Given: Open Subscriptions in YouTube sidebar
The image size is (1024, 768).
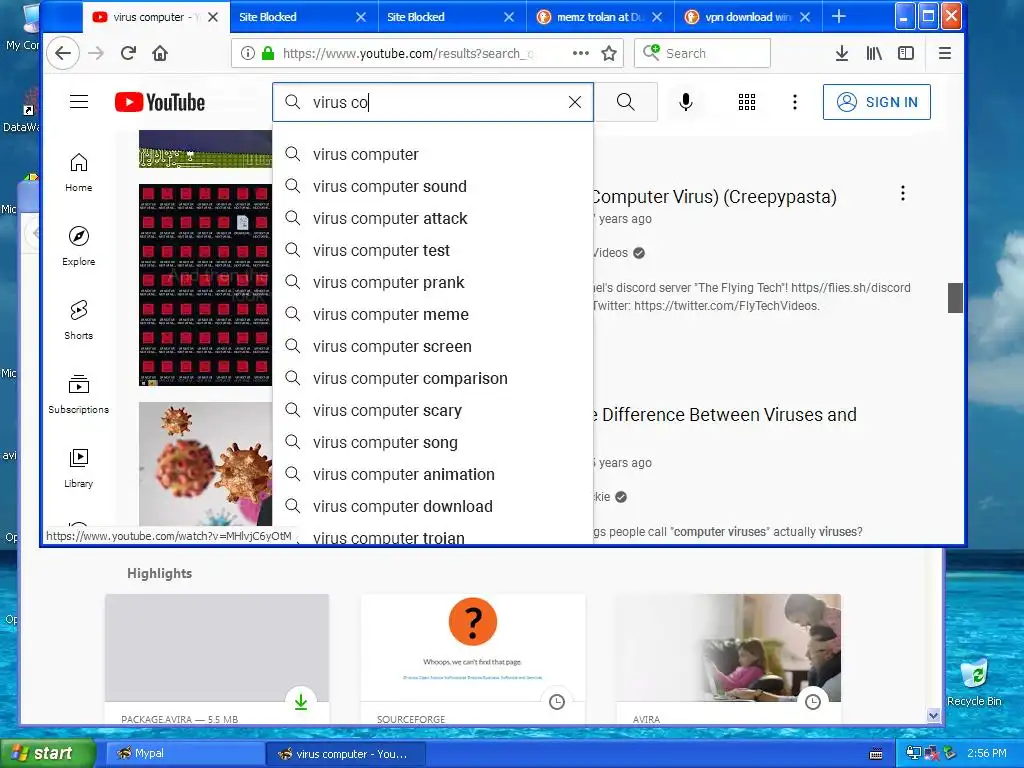Looking at the screenshot, I should coord(78,394).
